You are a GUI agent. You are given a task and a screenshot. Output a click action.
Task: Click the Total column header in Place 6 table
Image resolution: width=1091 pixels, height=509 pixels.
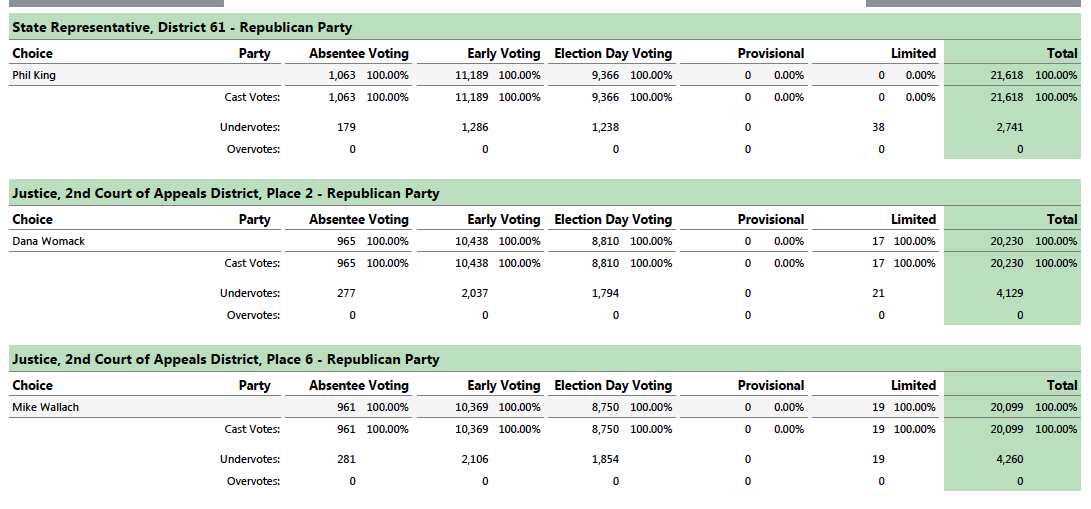pos(1062,386)
